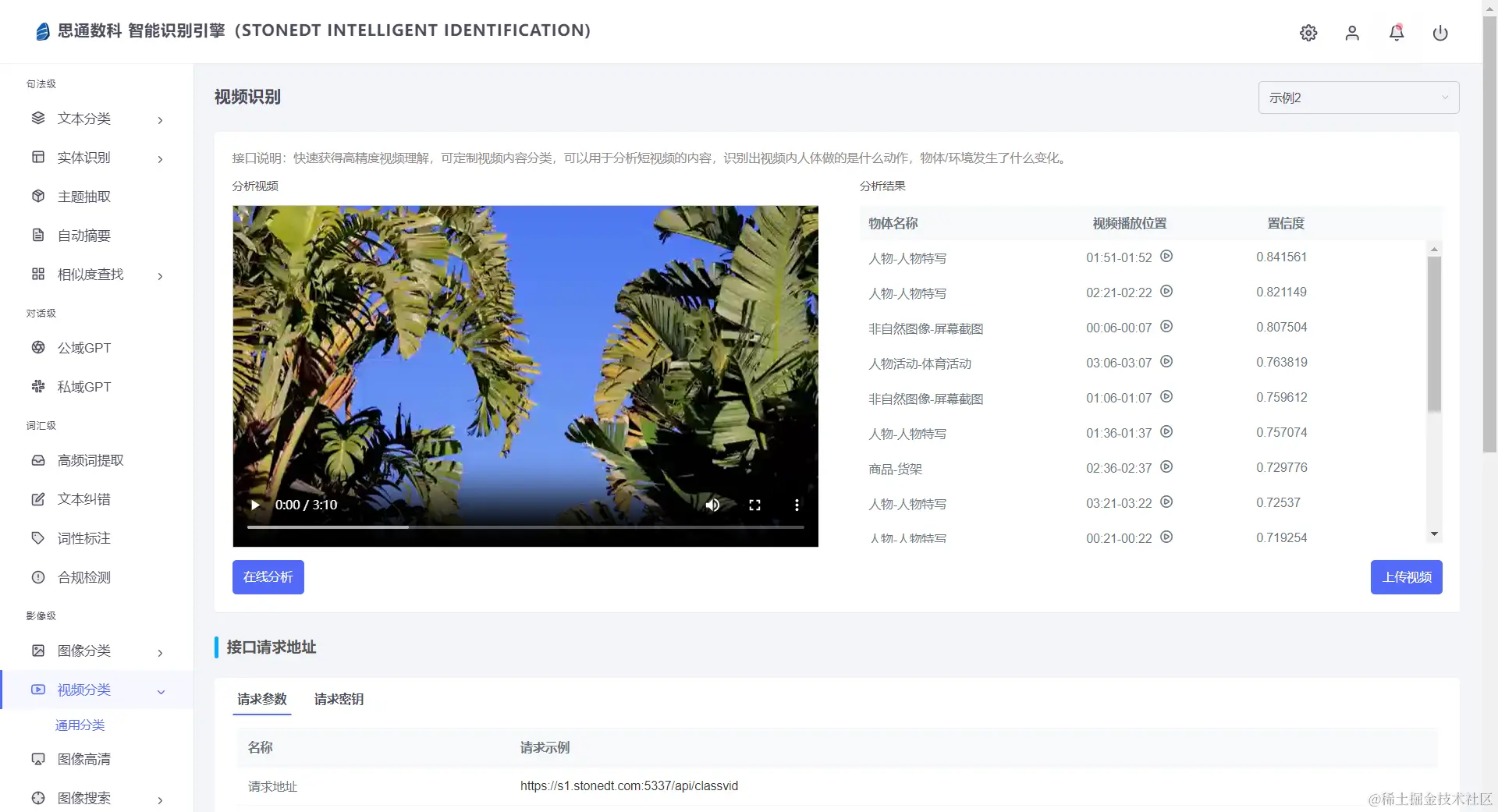Click the 高频词提取 inbox icon
Image resolution: width=1498 pixels, height=812 pixels.
(38, 460)
